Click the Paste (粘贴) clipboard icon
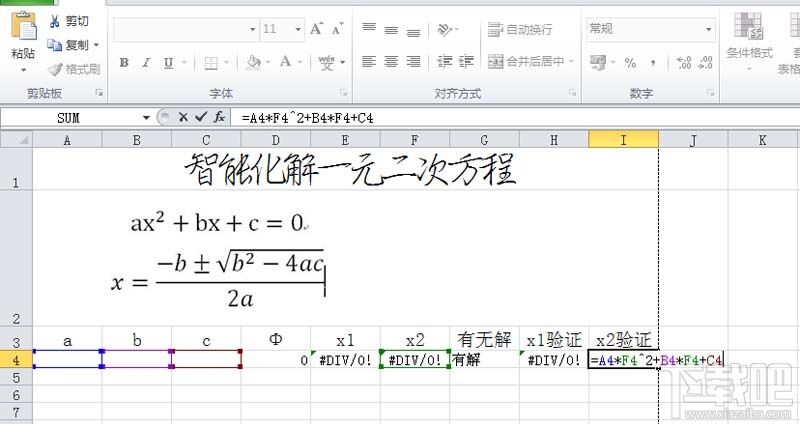800x424 pixels. tap(23, 26)
